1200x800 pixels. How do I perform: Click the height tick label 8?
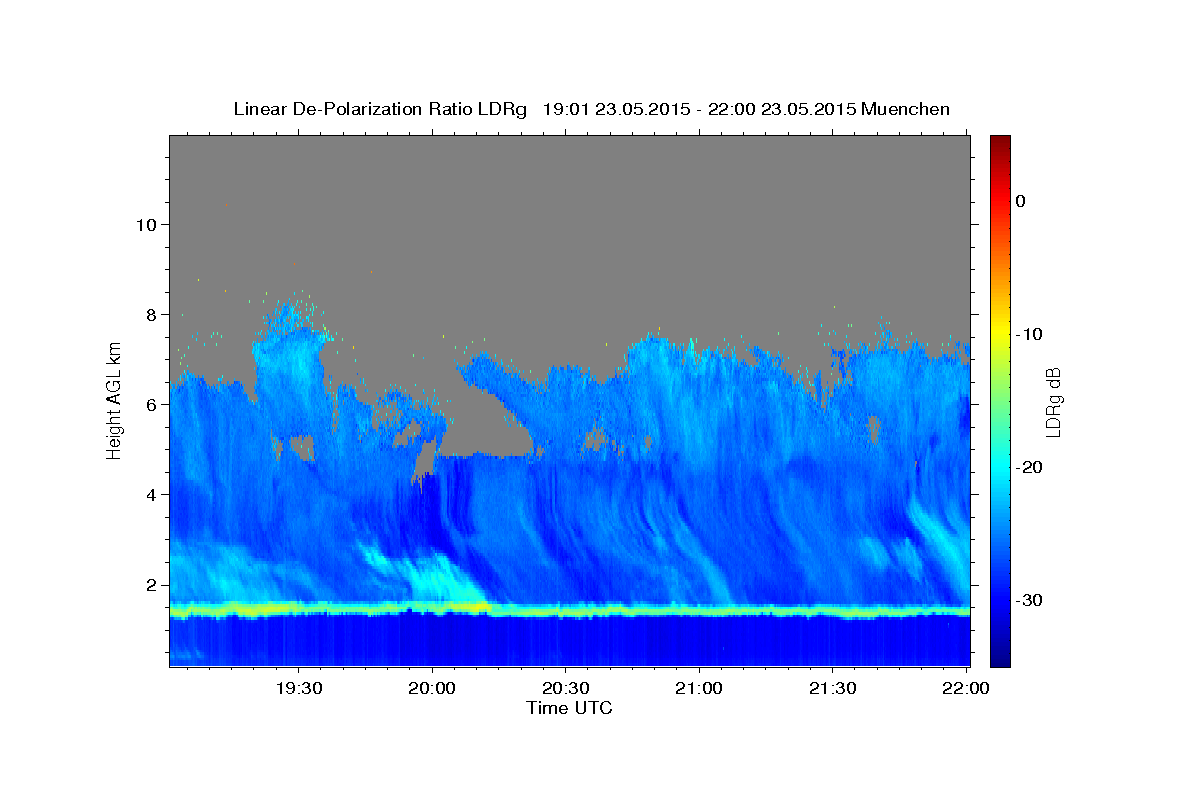pyautogui.click(x=149, y=314)
